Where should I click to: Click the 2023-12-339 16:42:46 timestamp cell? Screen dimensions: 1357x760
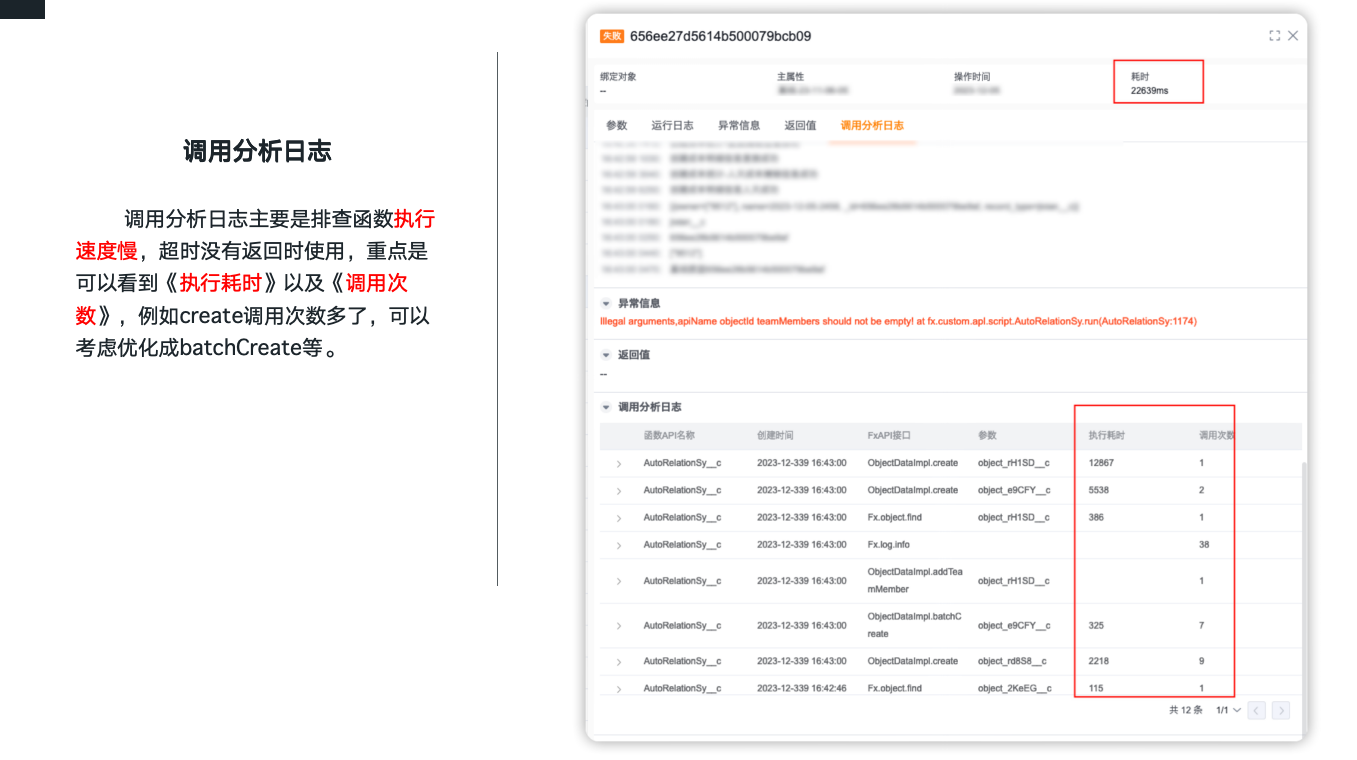[x=802, y=689]
